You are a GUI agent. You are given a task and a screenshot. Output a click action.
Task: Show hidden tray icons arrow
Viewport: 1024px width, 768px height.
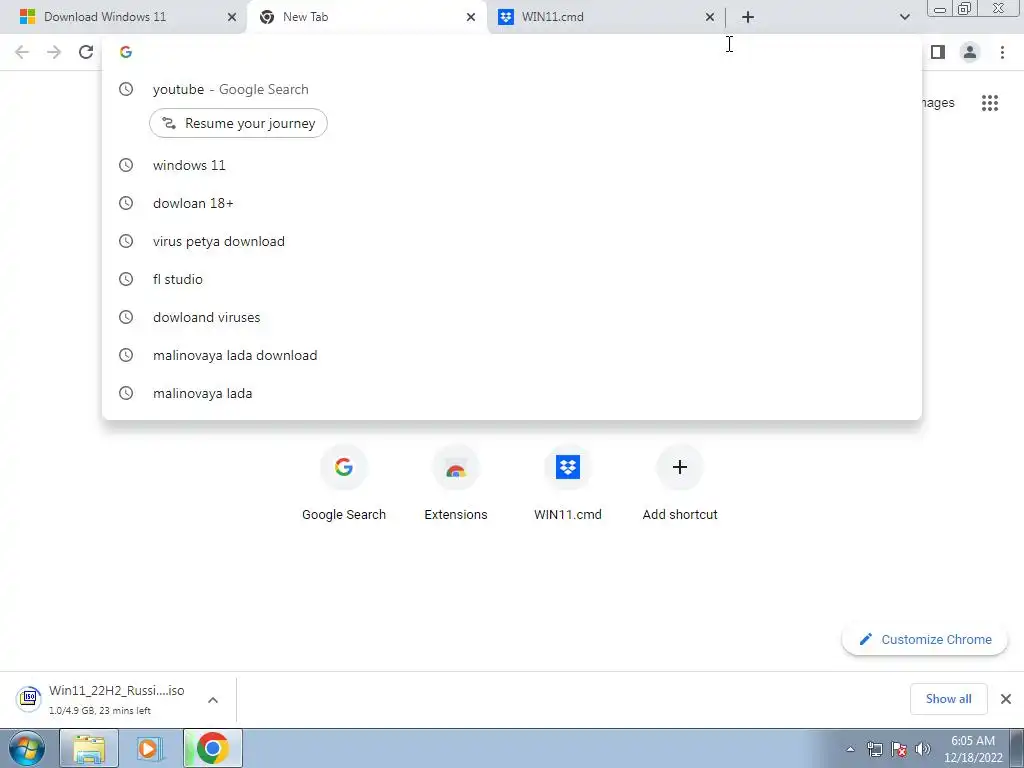click(x=850, y=749)
